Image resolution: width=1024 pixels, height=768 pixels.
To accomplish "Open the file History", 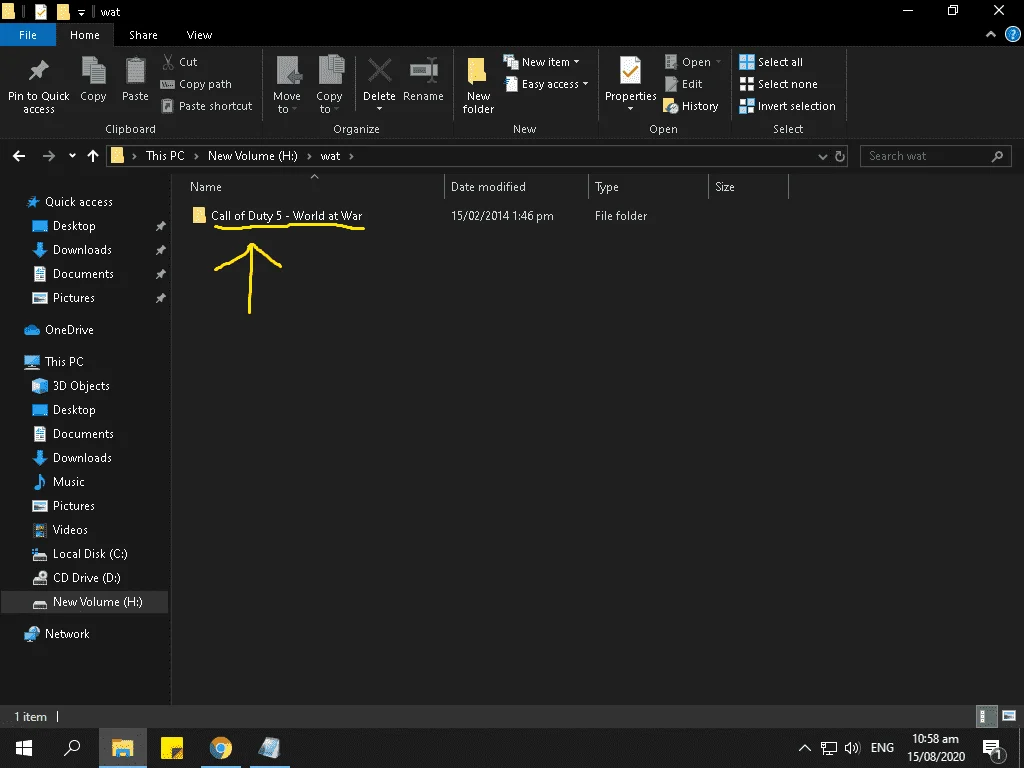I will pos(691,106).
